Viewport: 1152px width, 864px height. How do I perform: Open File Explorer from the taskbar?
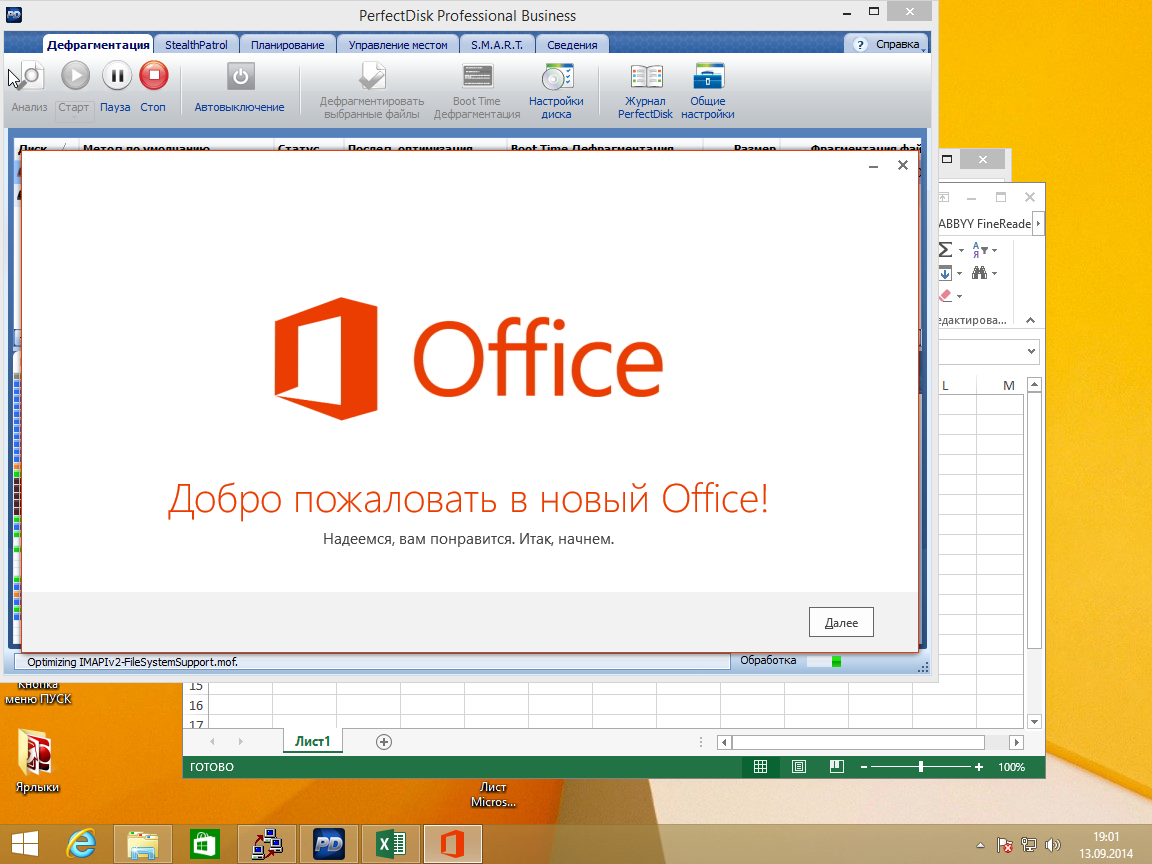[143, 844]
